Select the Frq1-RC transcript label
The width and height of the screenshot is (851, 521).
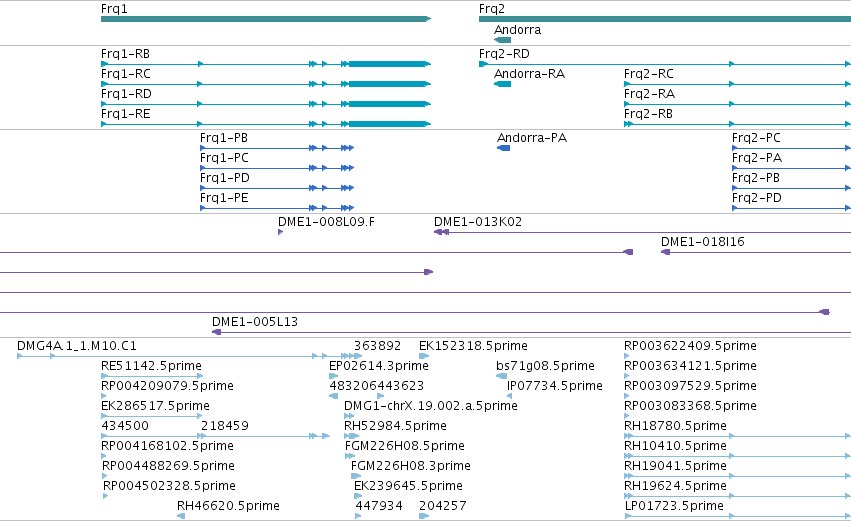pos(126,74)
